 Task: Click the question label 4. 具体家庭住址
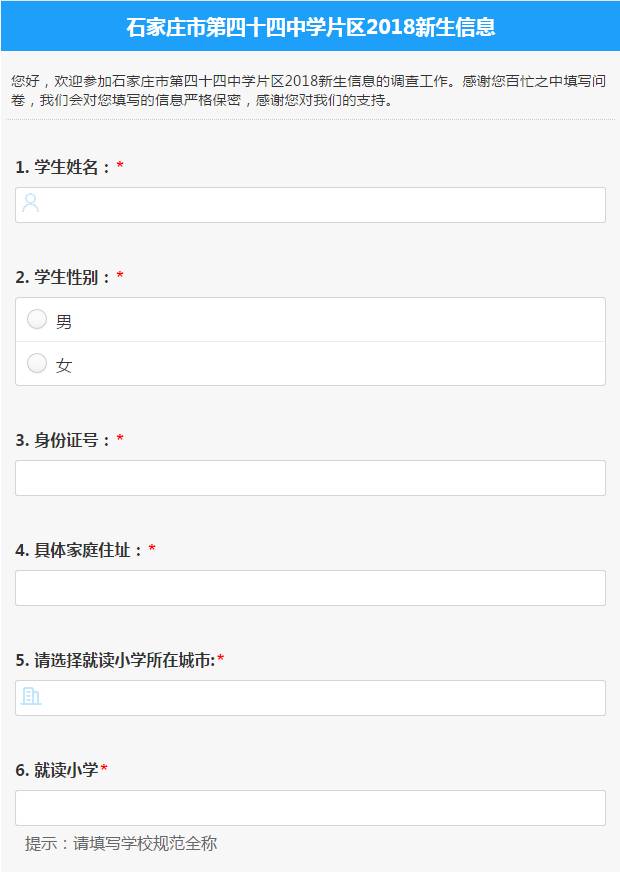pyautogui.click(x=79, y=550)
